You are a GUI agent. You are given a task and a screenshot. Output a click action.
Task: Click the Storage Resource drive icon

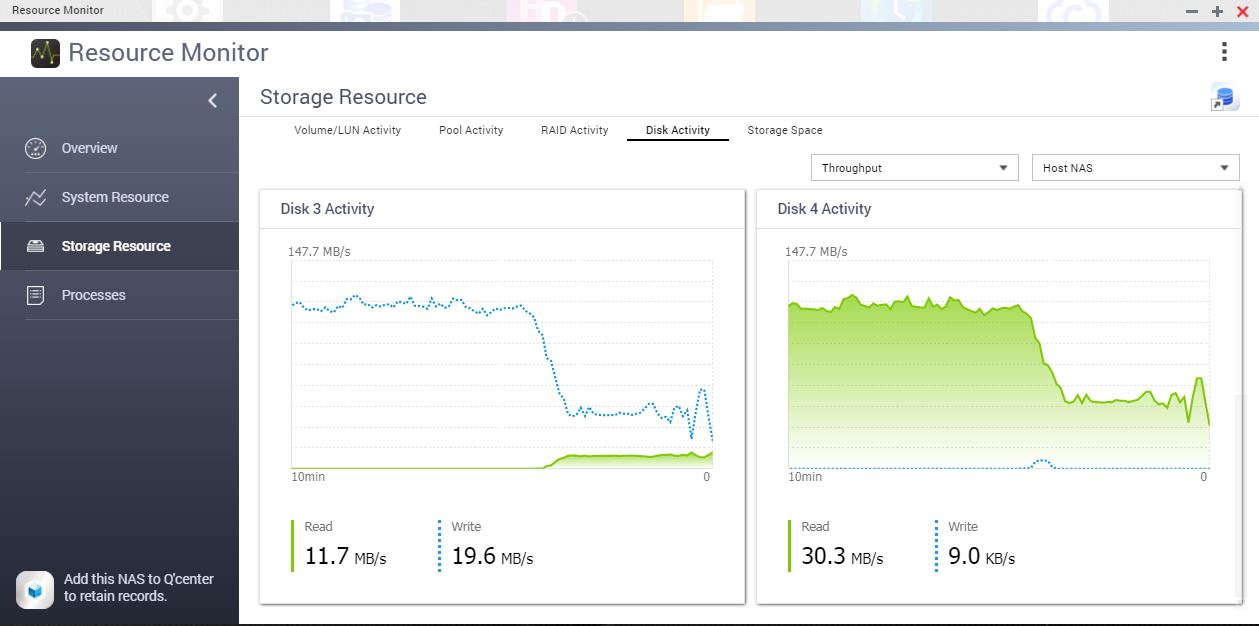36,246
